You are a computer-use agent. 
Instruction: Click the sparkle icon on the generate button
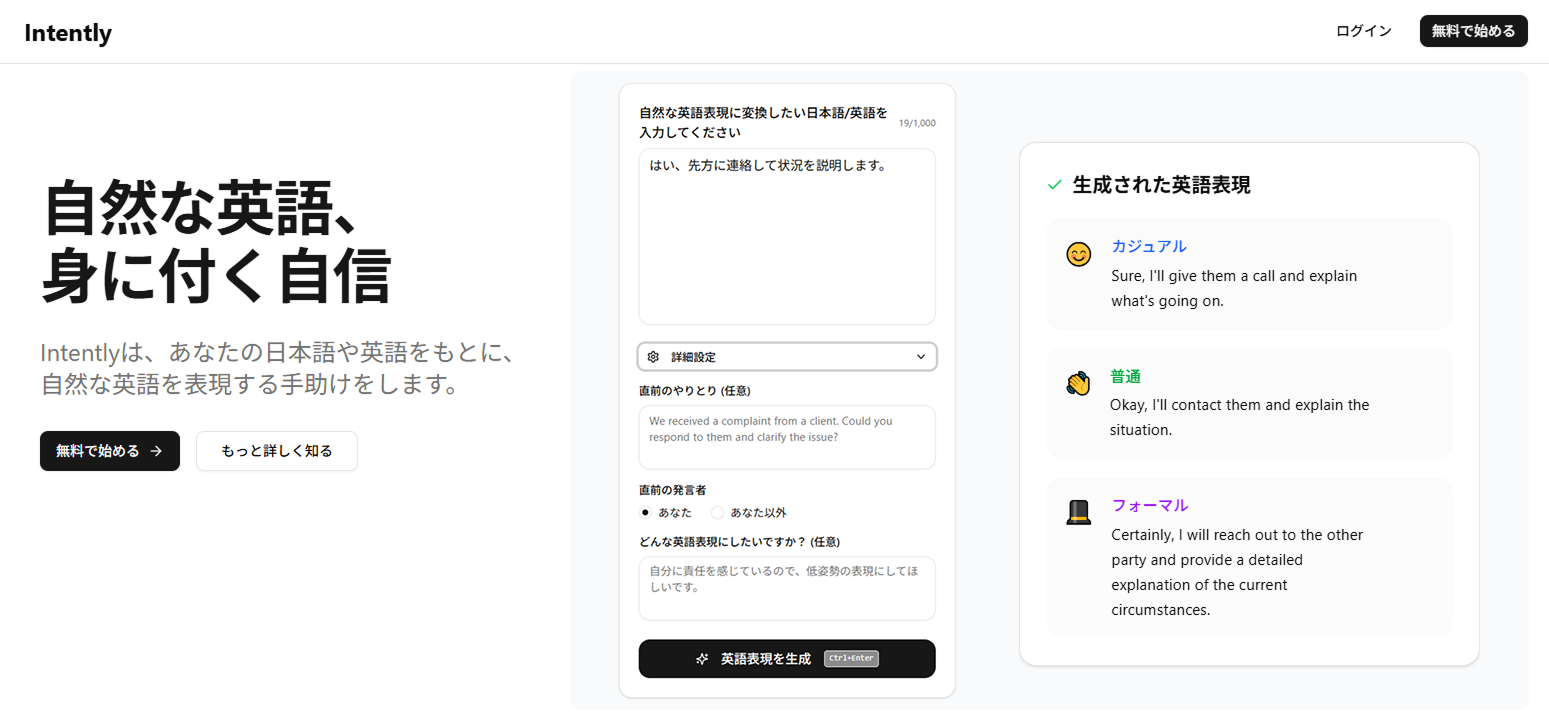tap(703, 659)
